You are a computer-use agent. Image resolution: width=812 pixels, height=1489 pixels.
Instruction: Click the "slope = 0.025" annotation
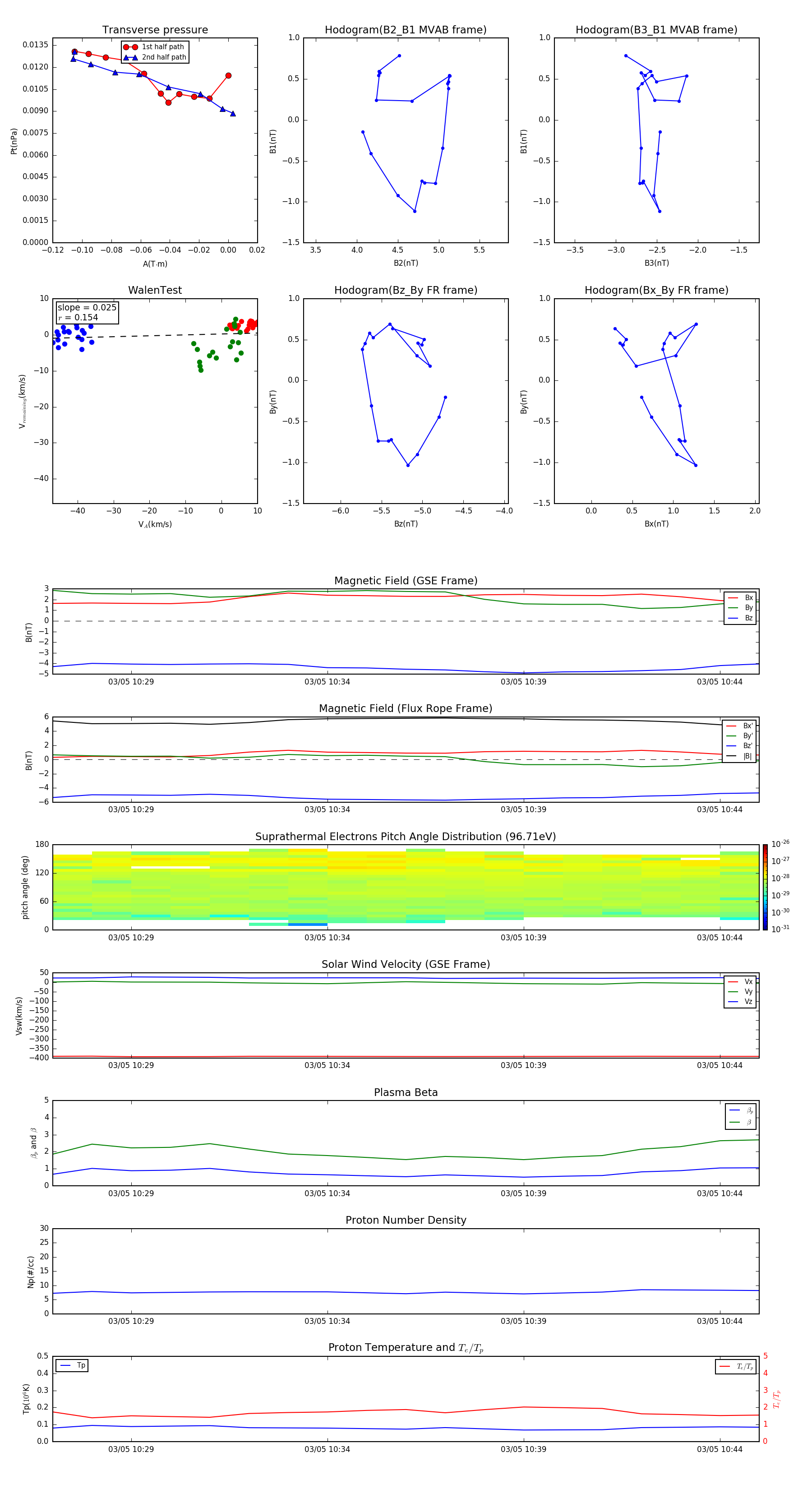[87, 308]
